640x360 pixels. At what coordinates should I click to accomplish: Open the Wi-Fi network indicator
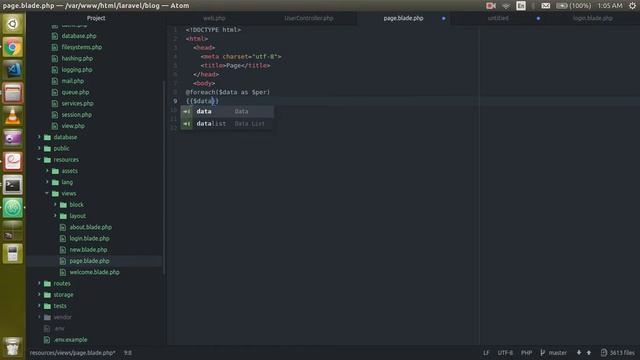(x=506, y=6)
